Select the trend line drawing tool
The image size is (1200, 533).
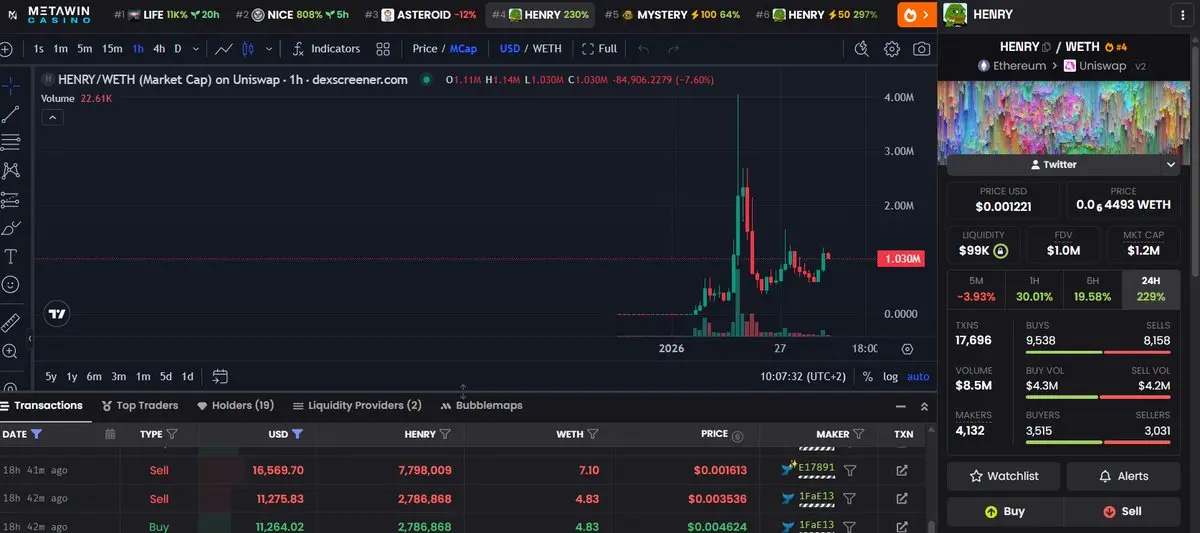click(10, 114)
